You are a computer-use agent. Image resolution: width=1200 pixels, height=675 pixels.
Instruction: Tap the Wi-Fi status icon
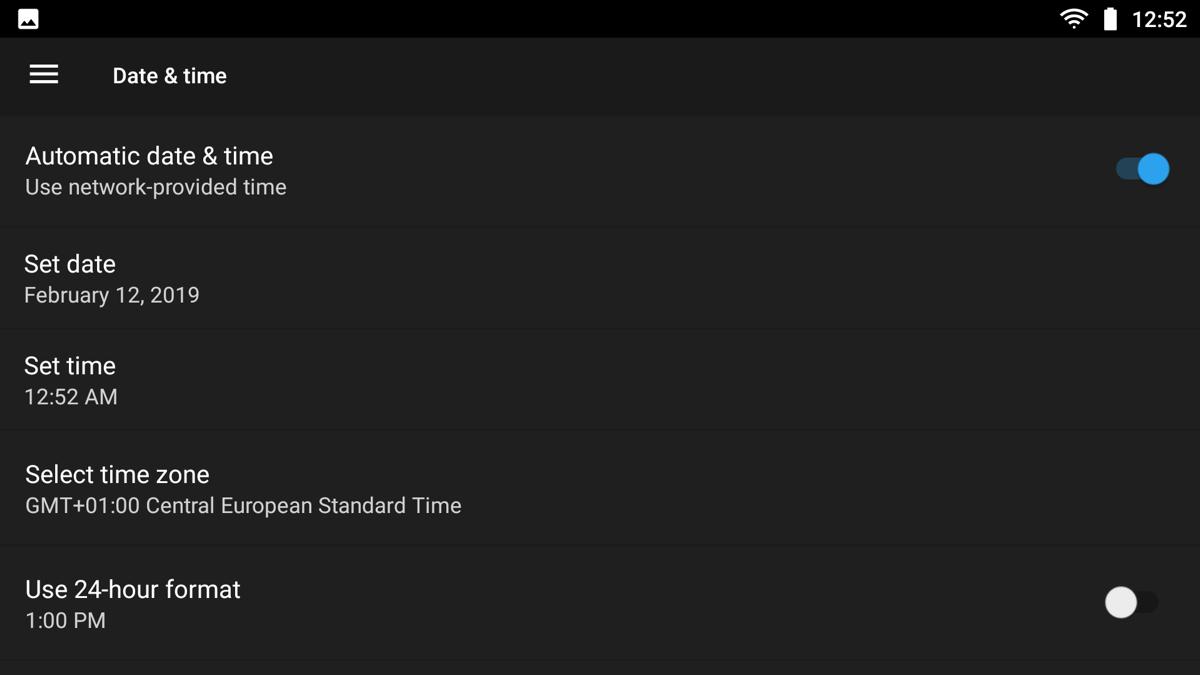(x=1074, y=19)
